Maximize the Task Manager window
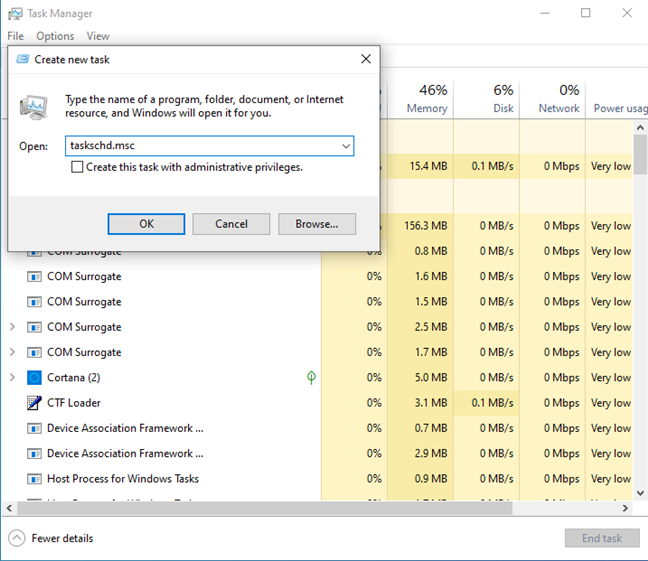The width and height of the screenshot is (648, 561). pos(586,13)
